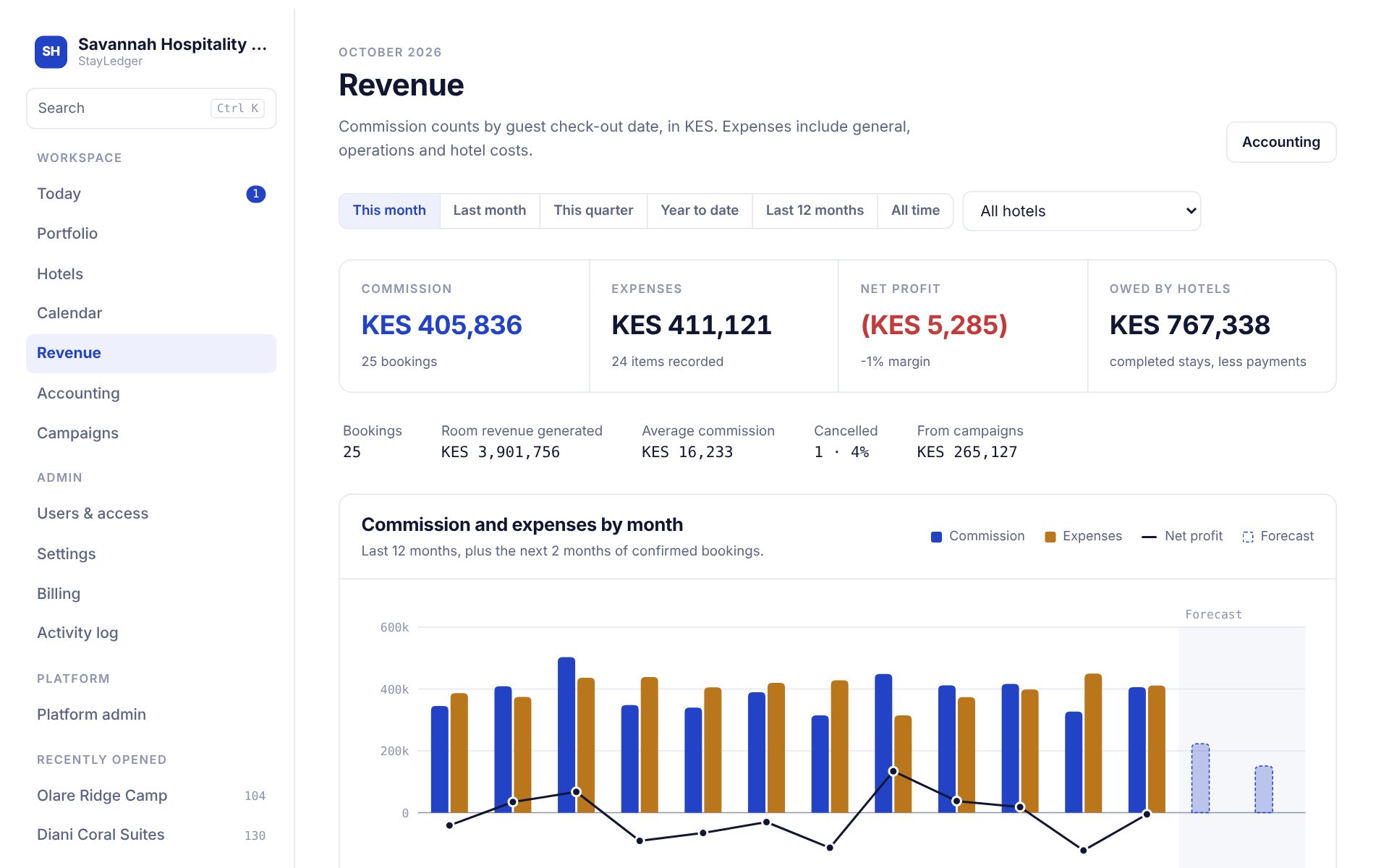
Task: Click the SH workspace logo icon
Action: point(51,51)
